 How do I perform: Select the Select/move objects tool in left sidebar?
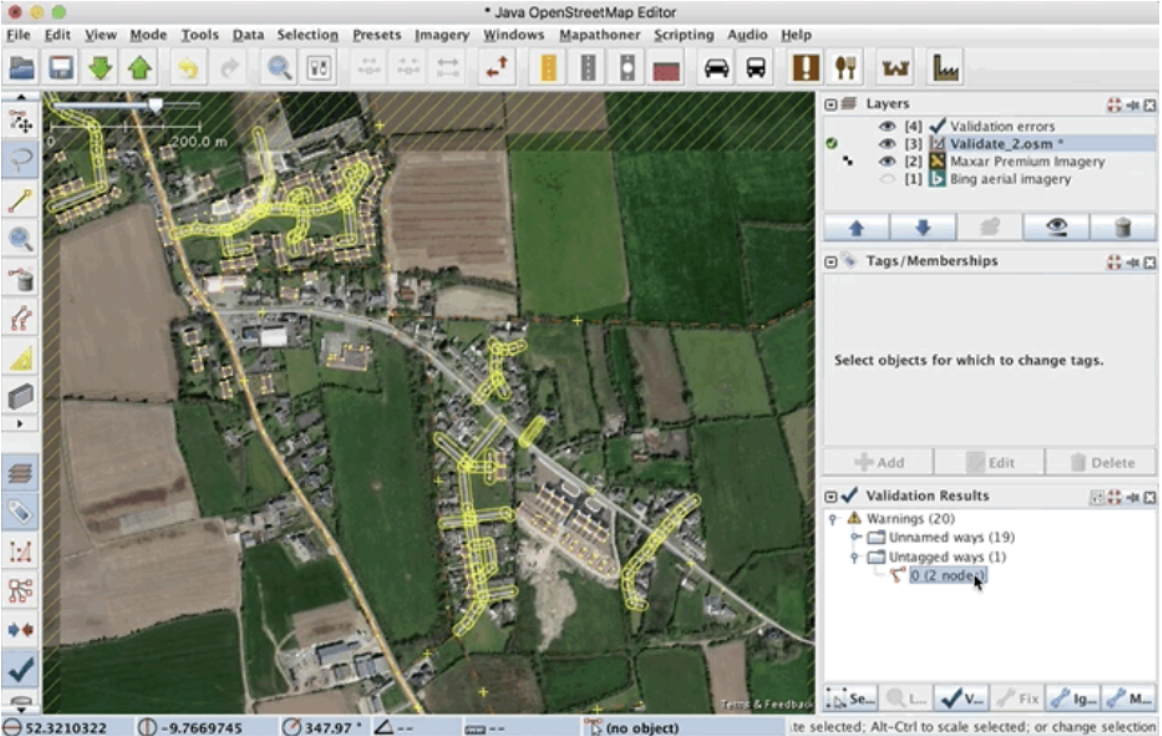pos(20,122)
